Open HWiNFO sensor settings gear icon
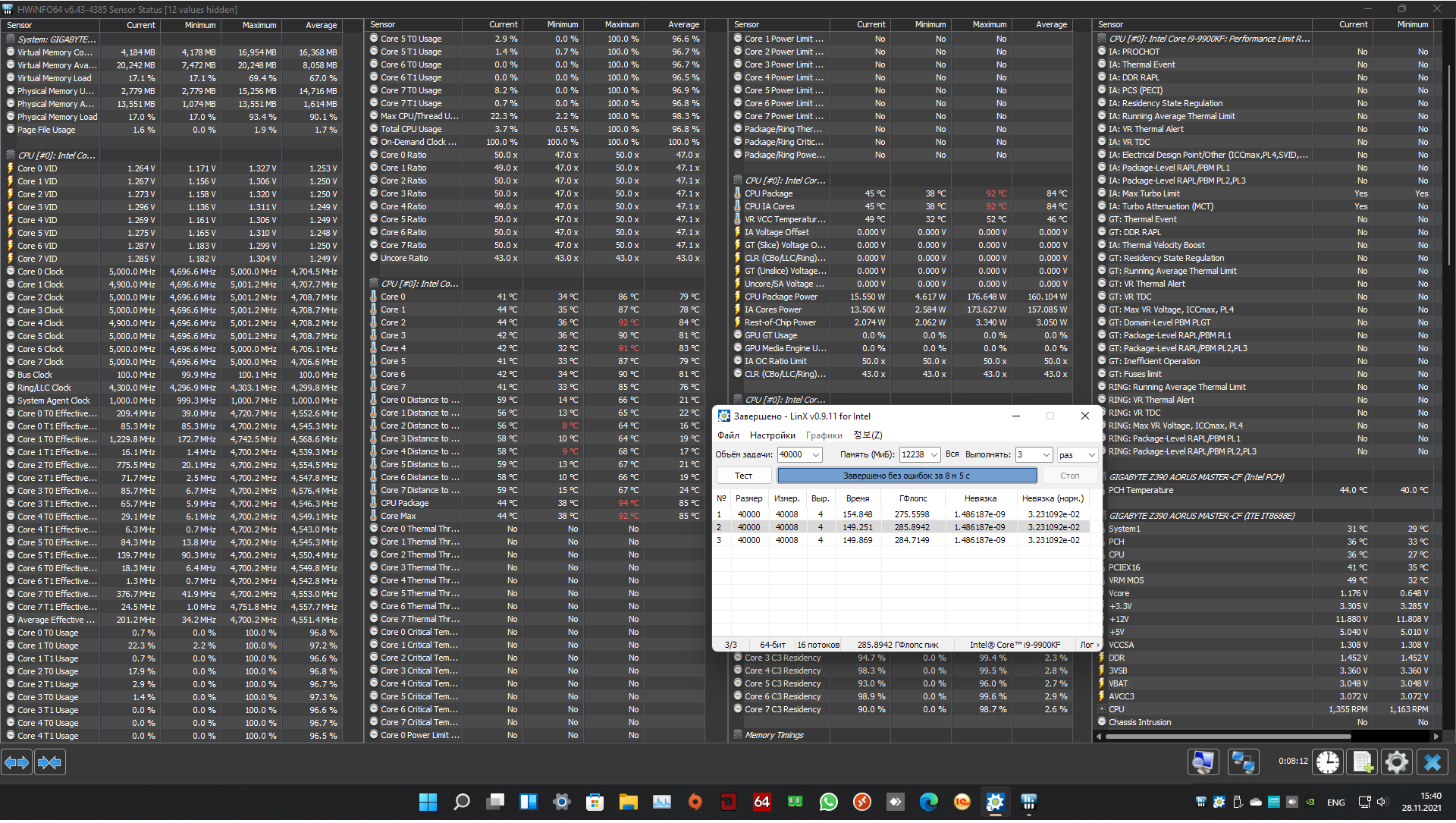 coord(1397,762)
